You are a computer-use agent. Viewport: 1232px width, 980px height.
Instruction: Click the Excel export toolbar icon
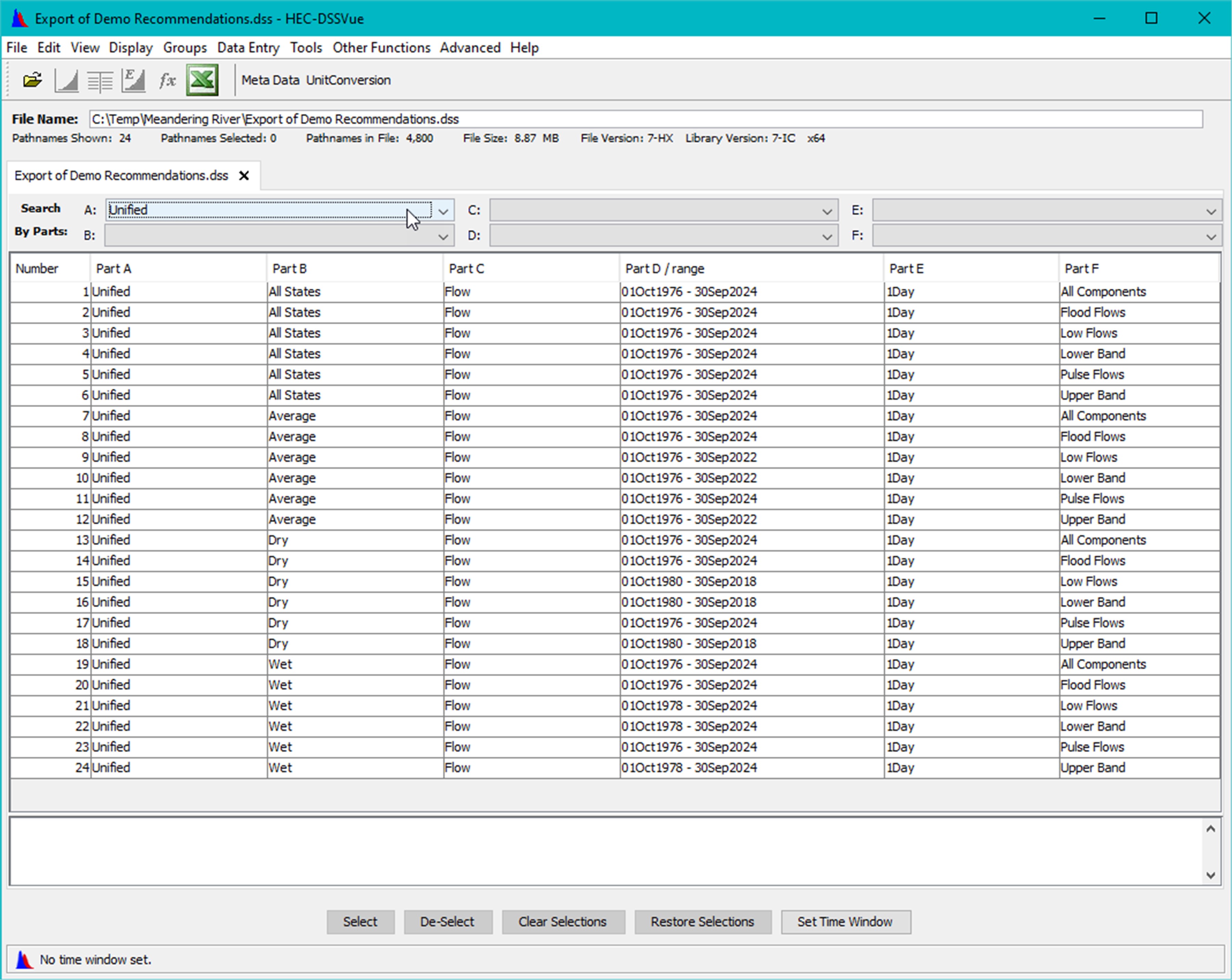[202, 80]
